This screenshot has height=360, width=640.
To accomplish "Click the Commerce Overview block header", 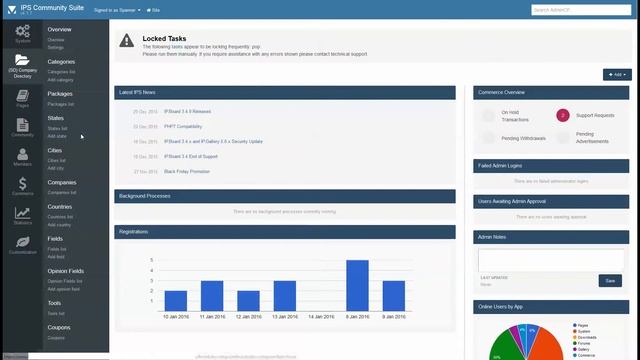I will 551,93.
